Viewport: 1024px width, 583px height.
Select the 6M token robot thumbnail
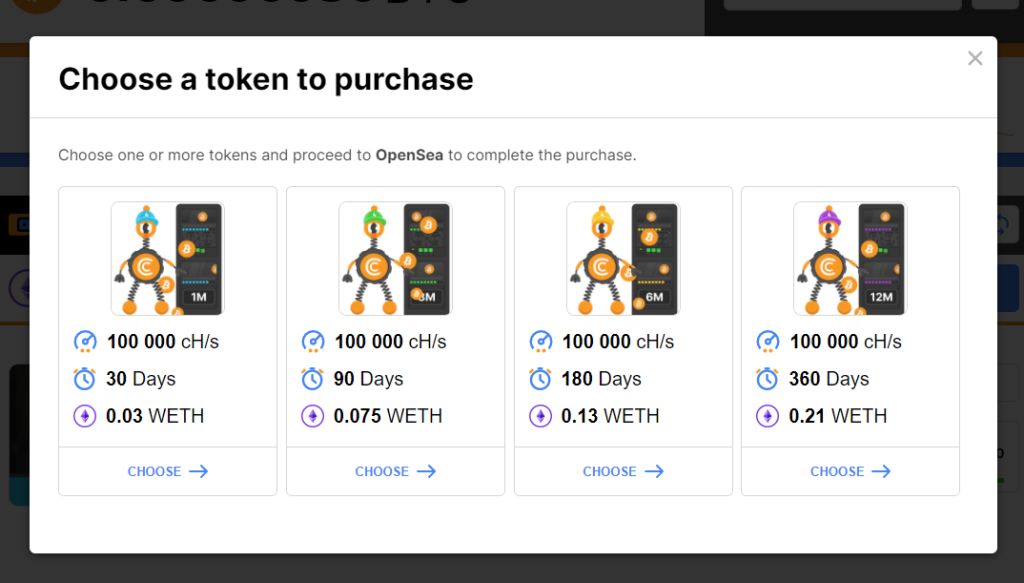(x=623, y=258)
